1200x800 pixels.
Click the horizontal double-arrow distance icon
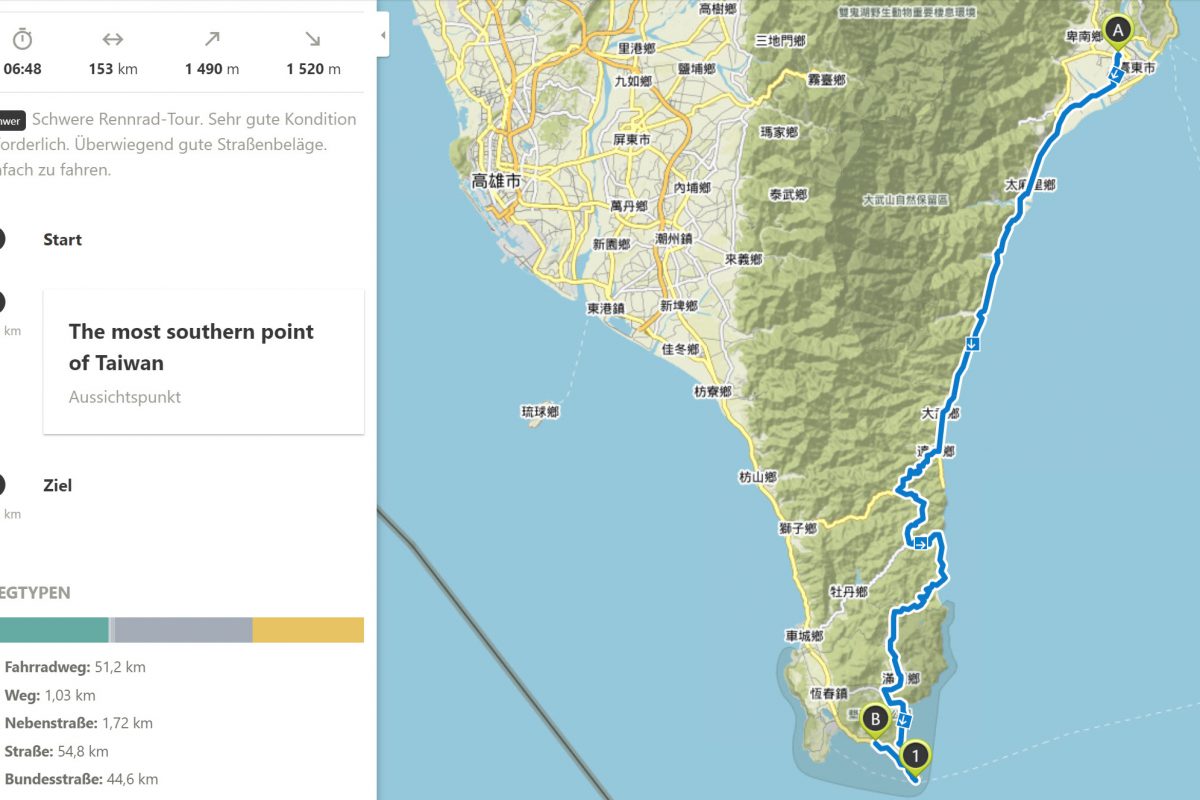coord(113,39)
